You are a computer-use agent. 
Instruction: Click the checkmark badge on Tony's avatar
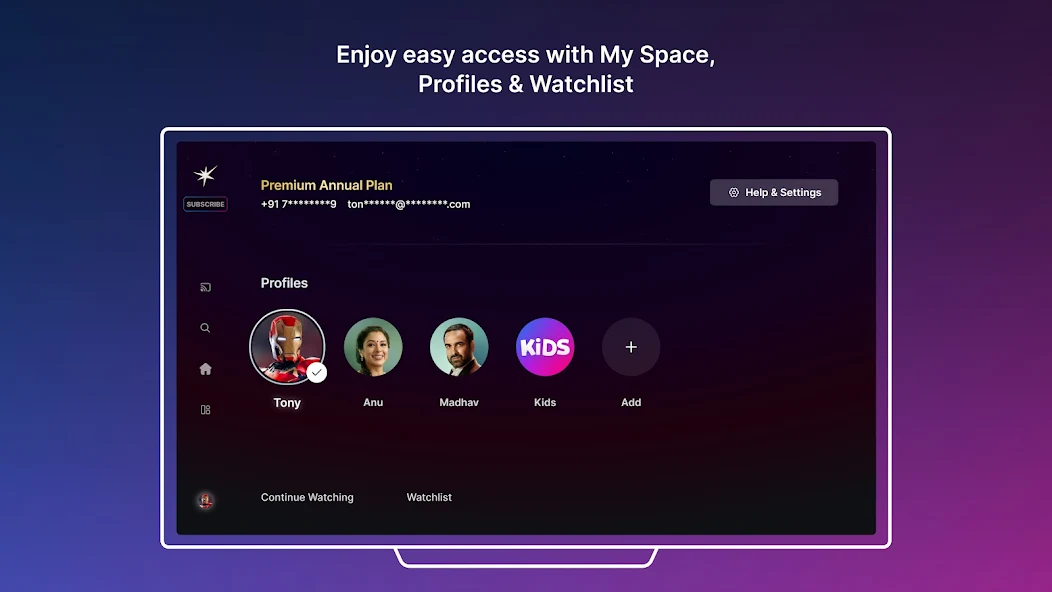click(x=317, y=373)
